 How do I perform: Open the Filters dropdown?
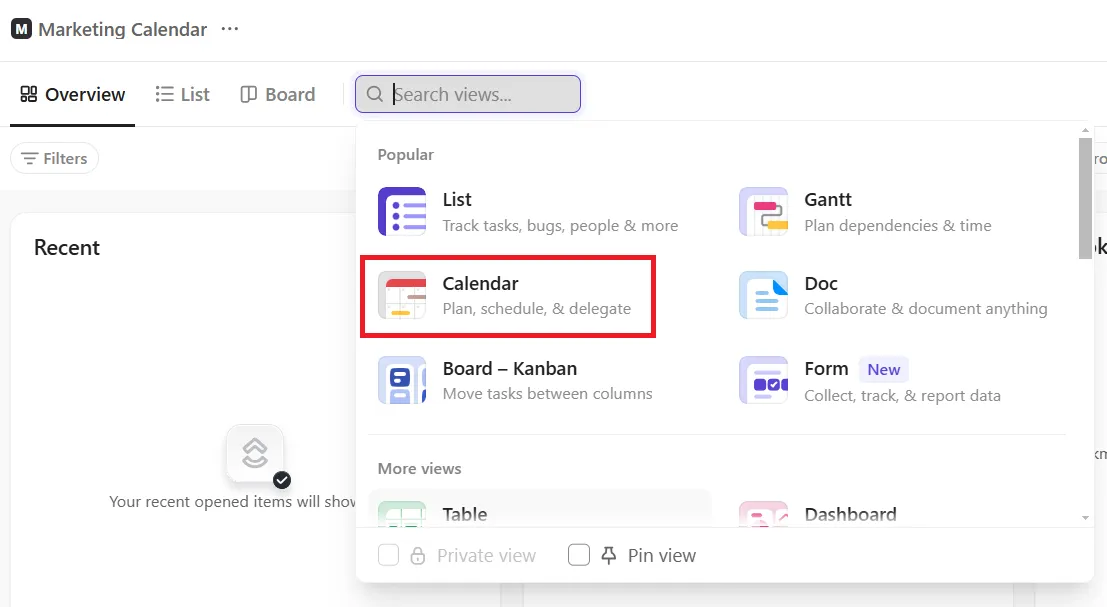[x=54, y=158]
